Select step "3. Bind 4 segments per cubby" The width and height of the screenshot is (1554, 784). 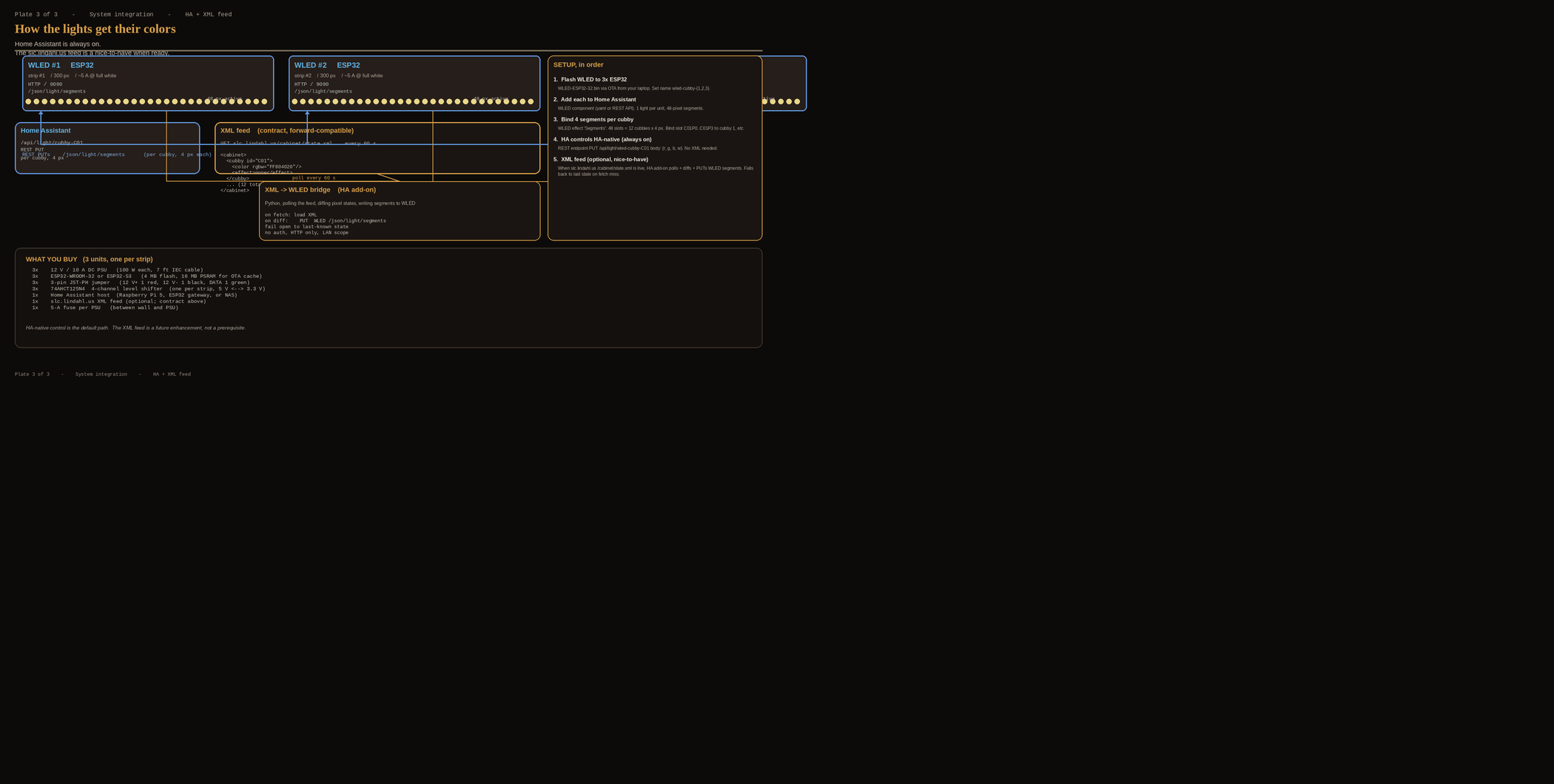point(593,120)
